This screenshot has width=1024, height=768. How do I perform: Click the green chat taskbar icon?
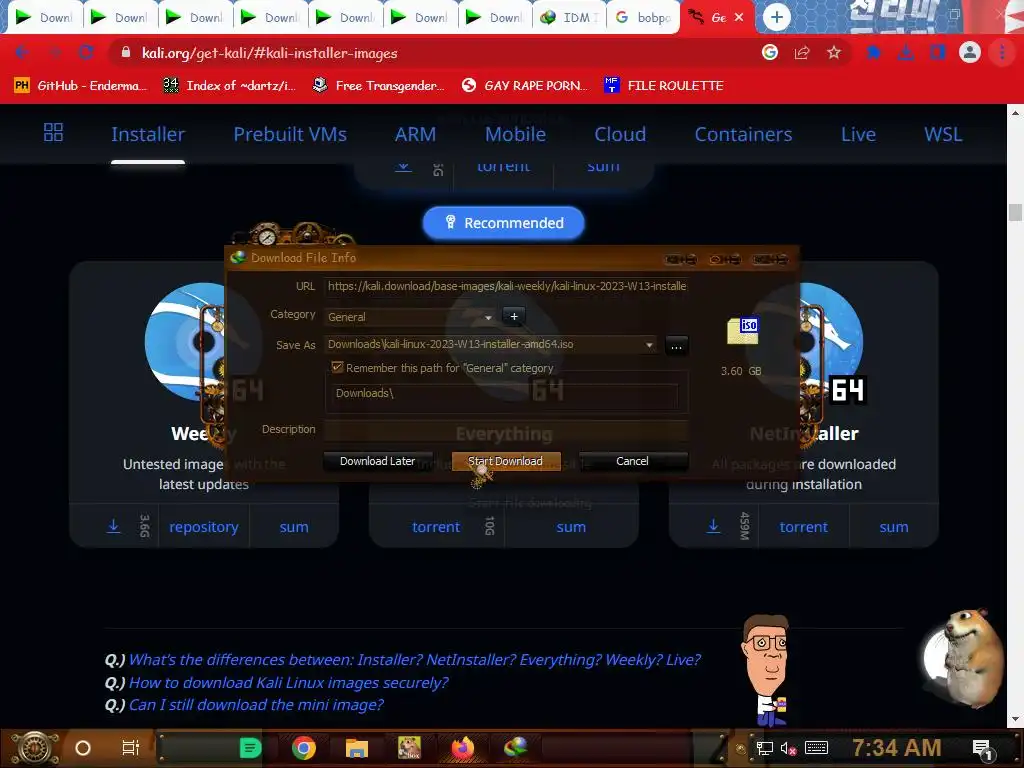[x=250, y=748]
